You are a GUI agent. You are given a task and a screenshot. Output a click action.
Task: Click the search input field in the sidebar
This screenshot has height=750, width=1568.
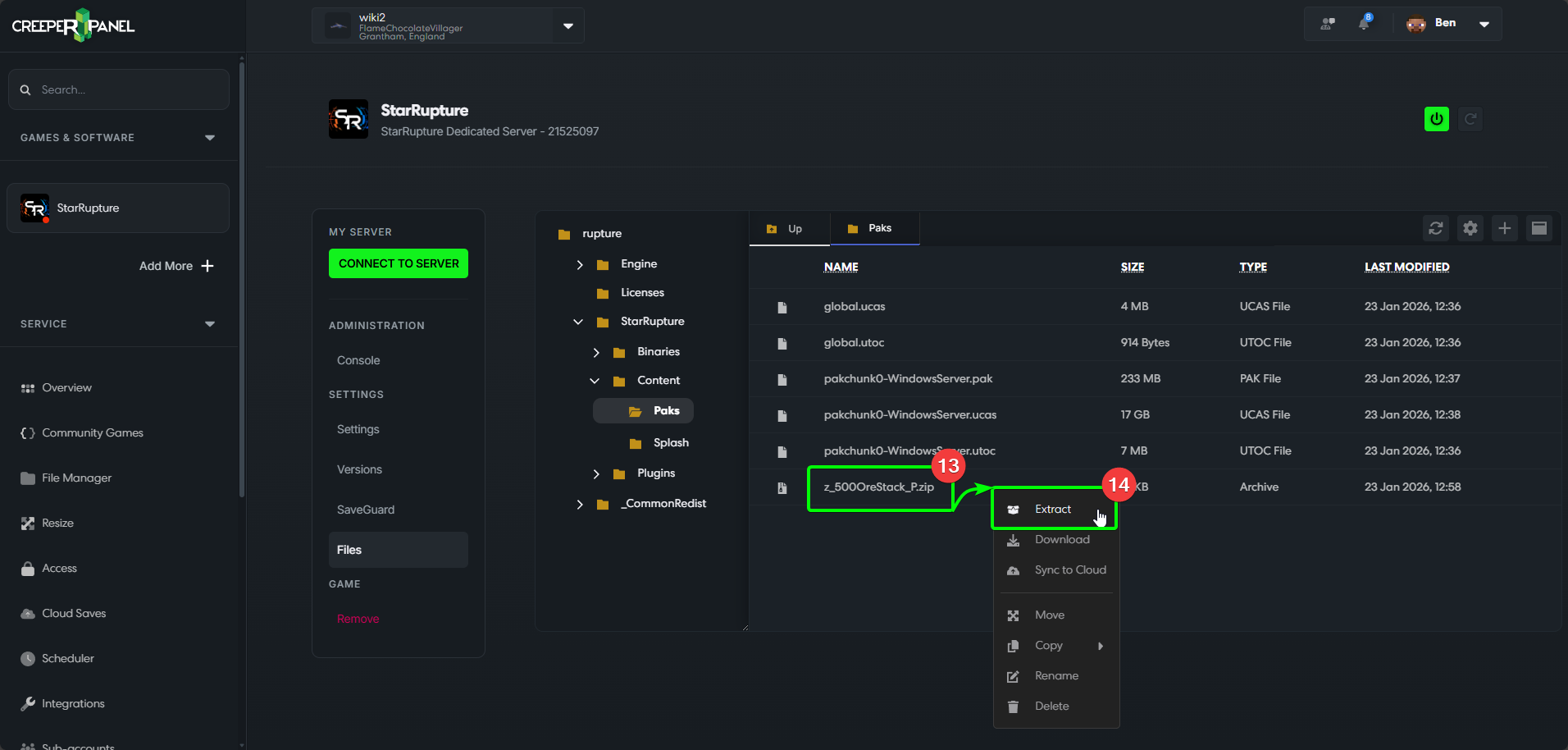pos(118,89)
